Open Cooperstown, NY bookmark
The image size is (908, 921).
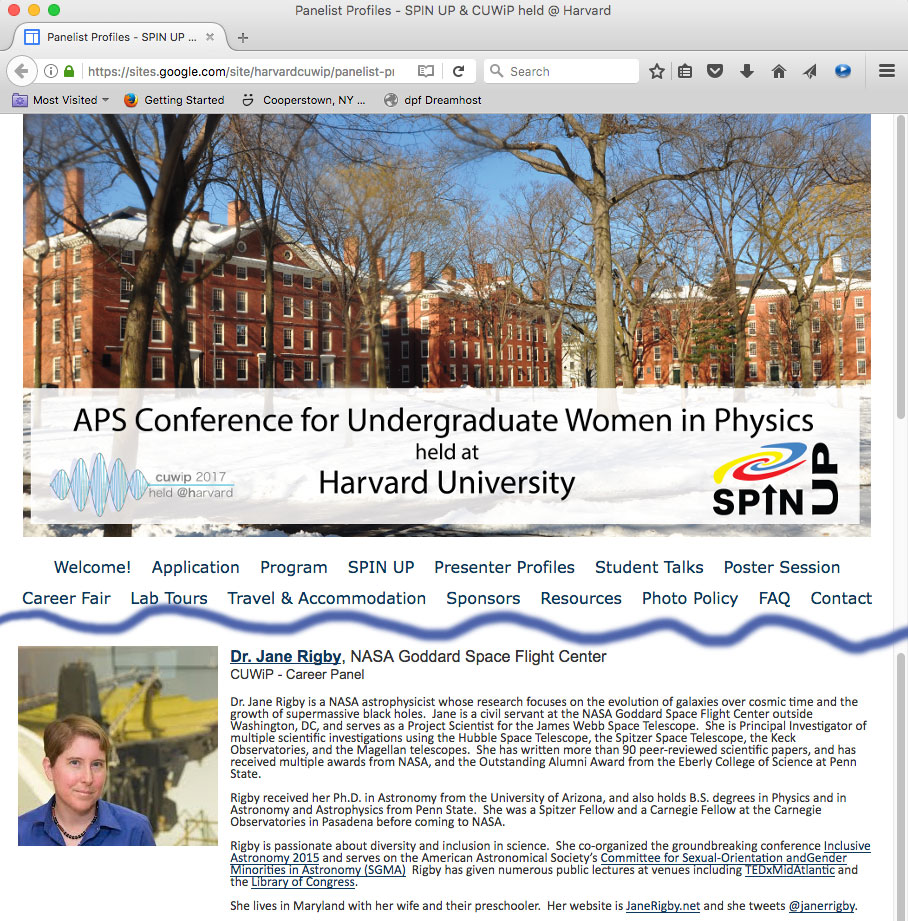tap(304, 100)
